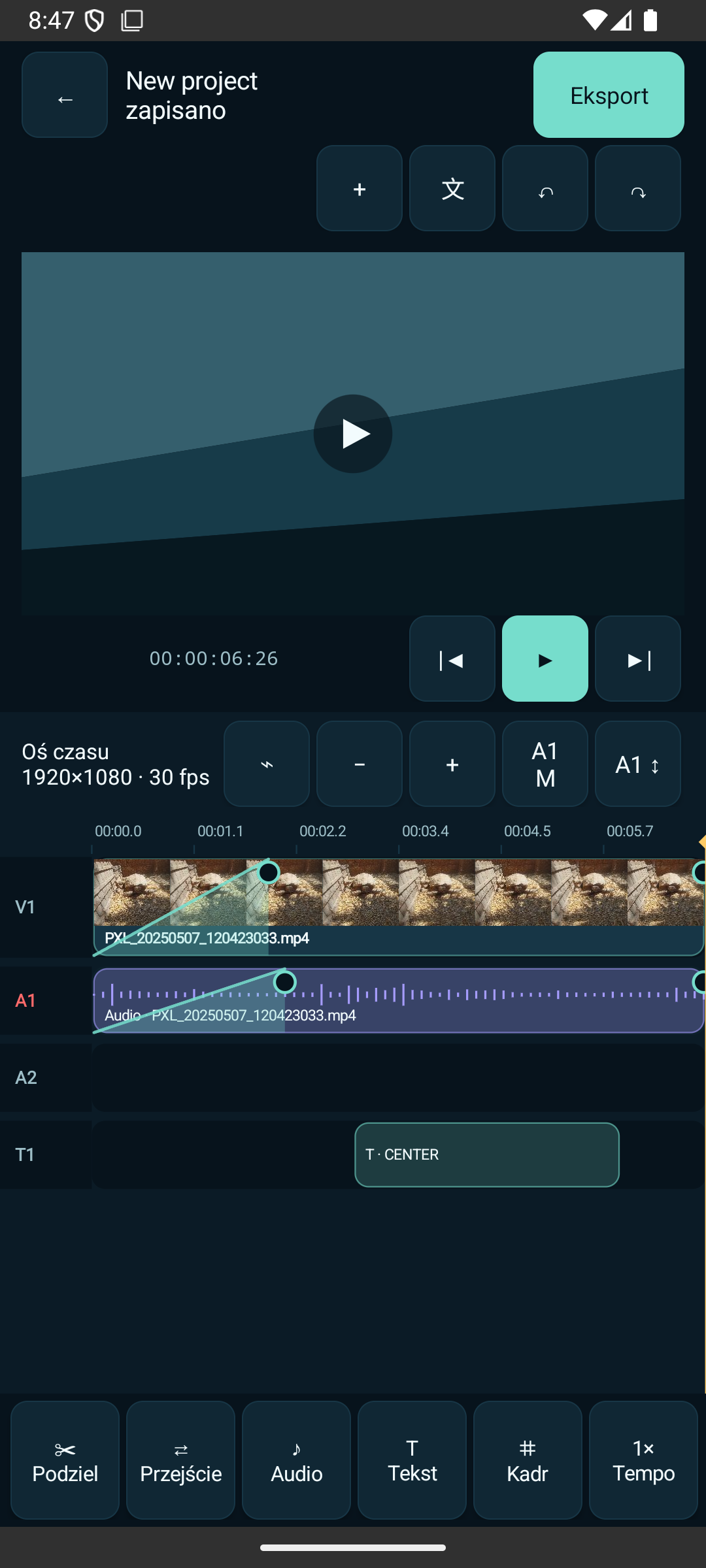Click the 00:00.0 mark on the time ruler
The height and width of the screenshot is (1568, 706).
(x=118, y=831)
